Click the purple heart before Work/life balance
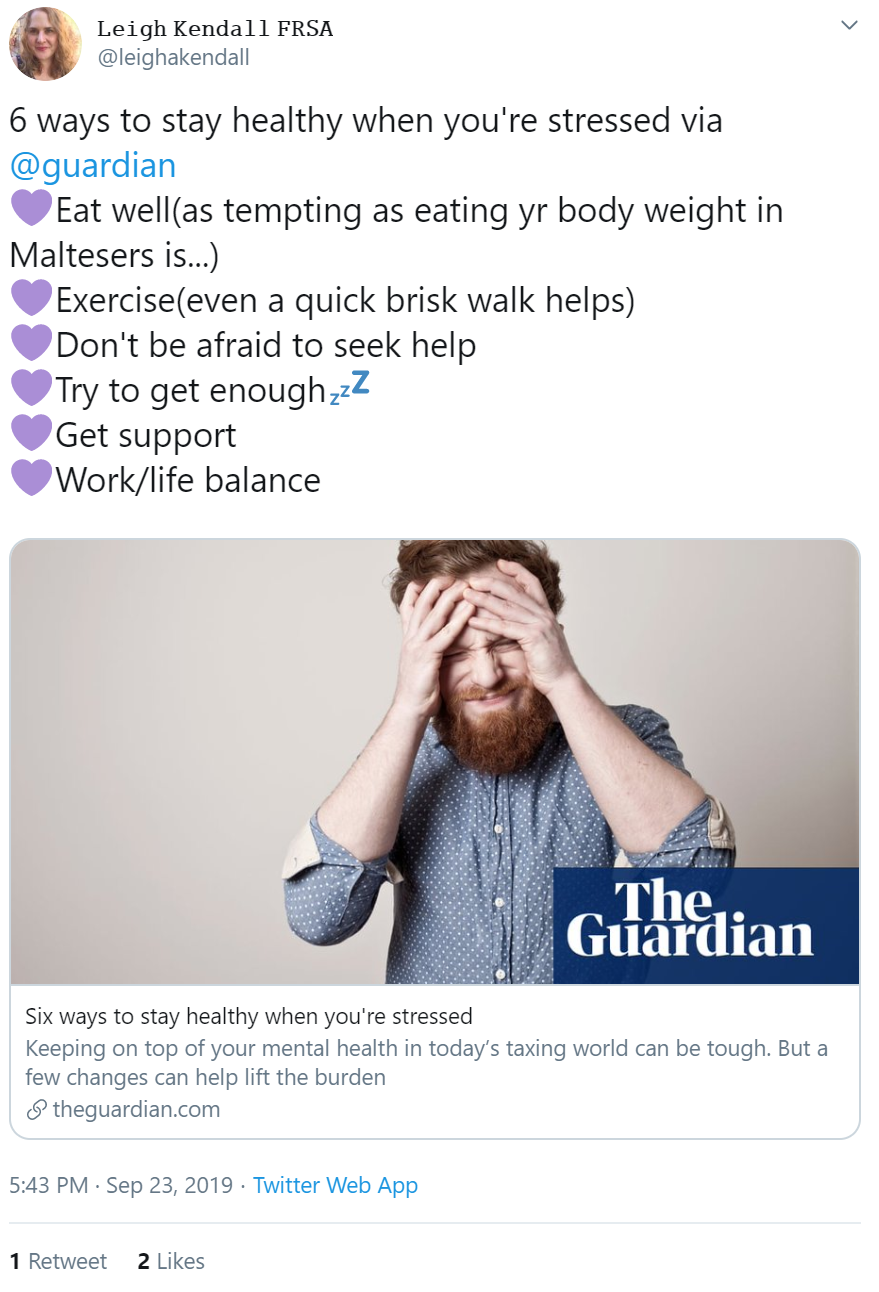 [x=31, y=480]
